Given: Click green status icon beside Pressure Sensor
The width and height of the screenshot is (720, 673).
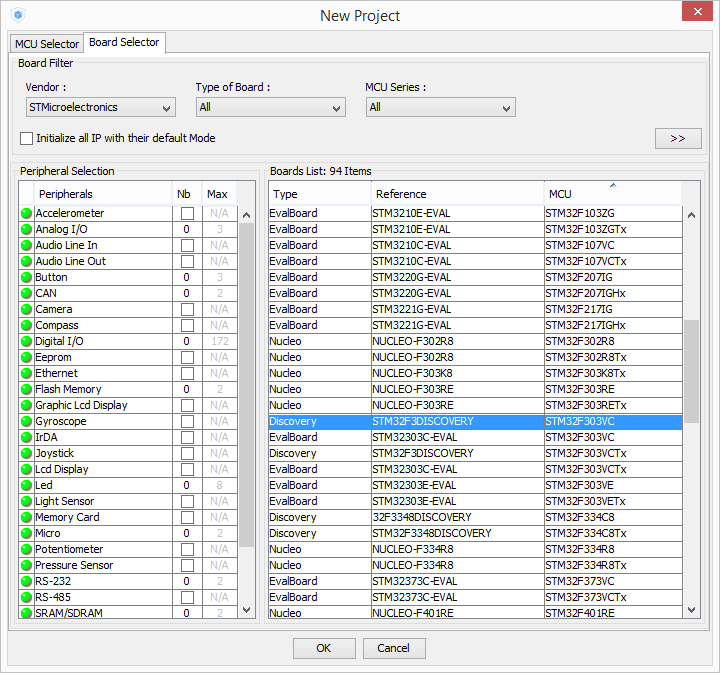Looking at the screenshot, I should pyautogui.click(x=27, y=566).
